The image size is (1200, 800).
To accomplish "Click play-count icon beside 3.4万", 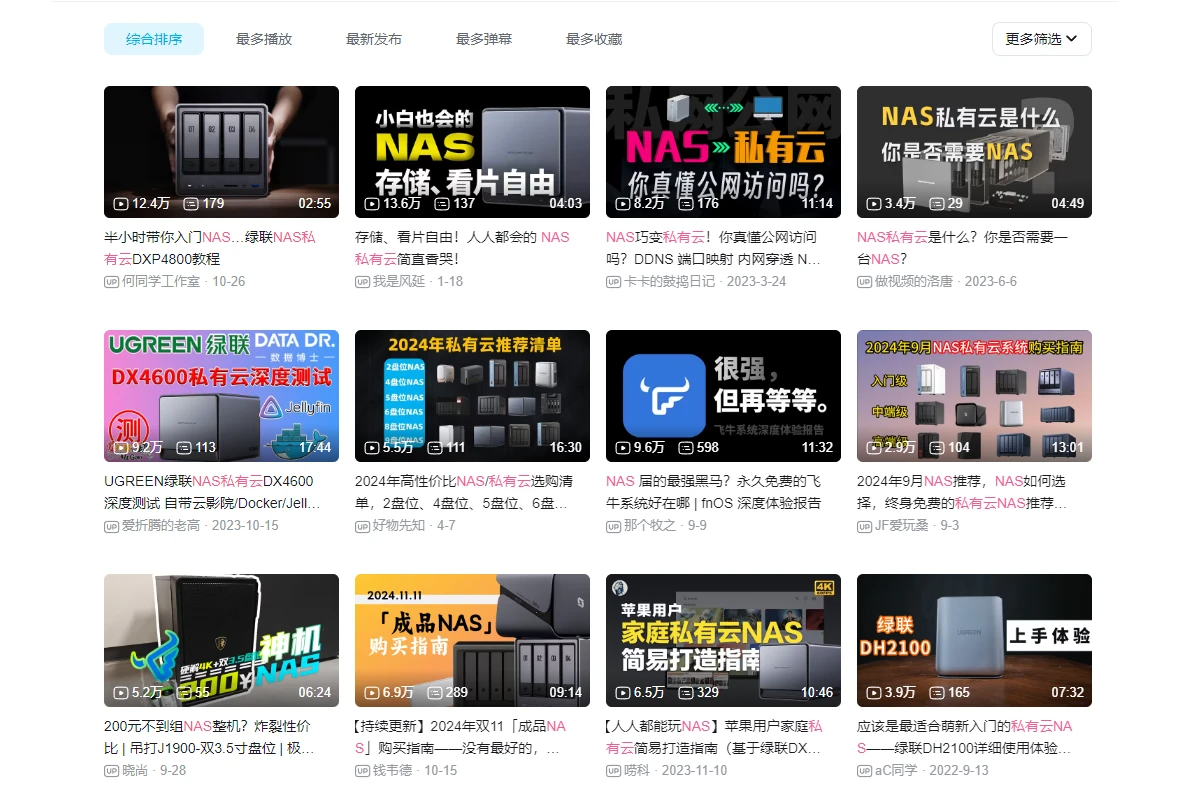I will point(874,203).
